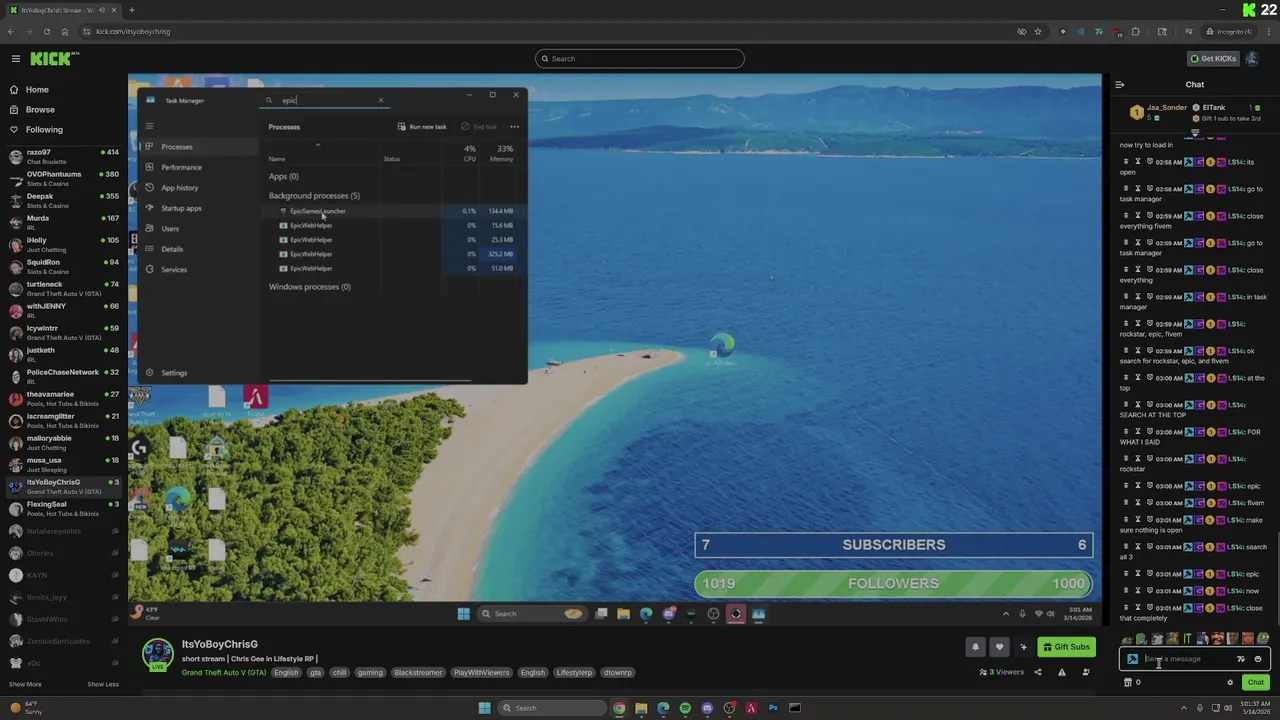Click the Gift Subs button
This screenshot has height=720, width=1280.
click(1066, 647)
